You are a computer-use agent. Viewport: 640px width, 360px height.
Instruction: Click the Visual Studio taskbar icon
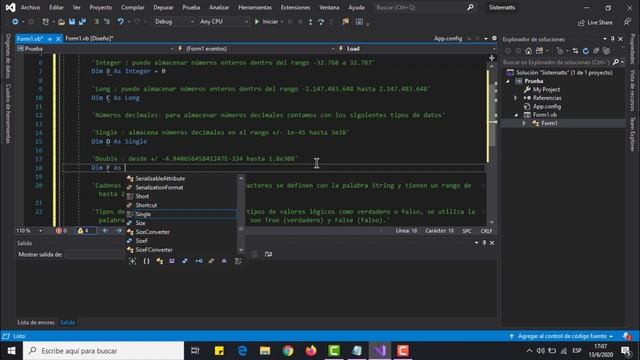(380, 351)
